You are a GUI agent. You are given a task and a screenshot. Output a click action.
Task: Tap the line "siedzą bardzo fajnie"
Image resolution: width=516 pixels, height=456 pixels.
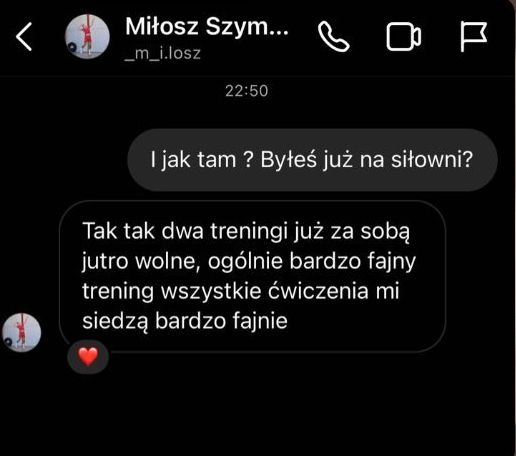[185, 321]
